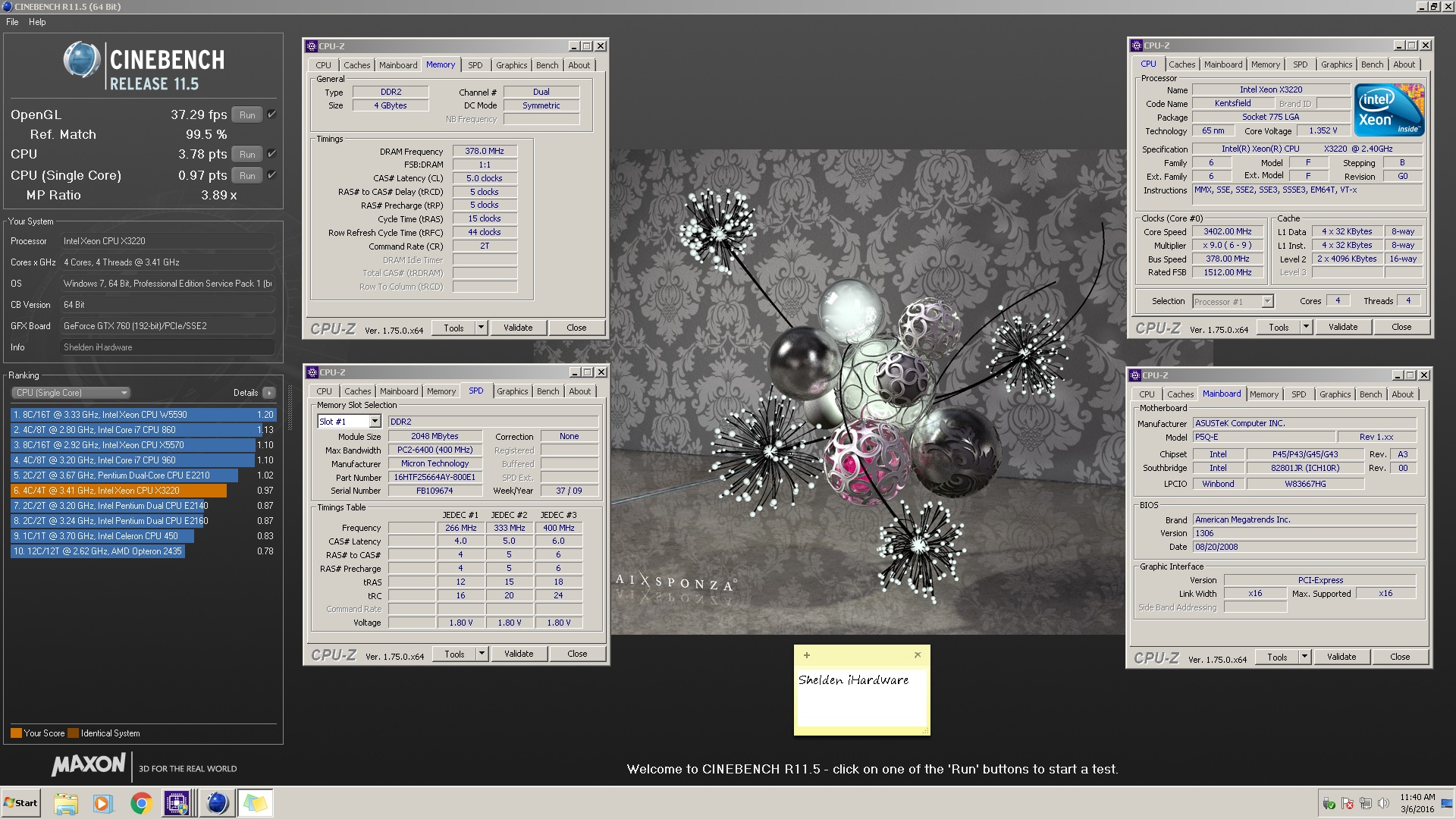1456x819 pixels.
Task: Click the motherboard model P5Q-E field
Action: click(x=1263, y=437)
